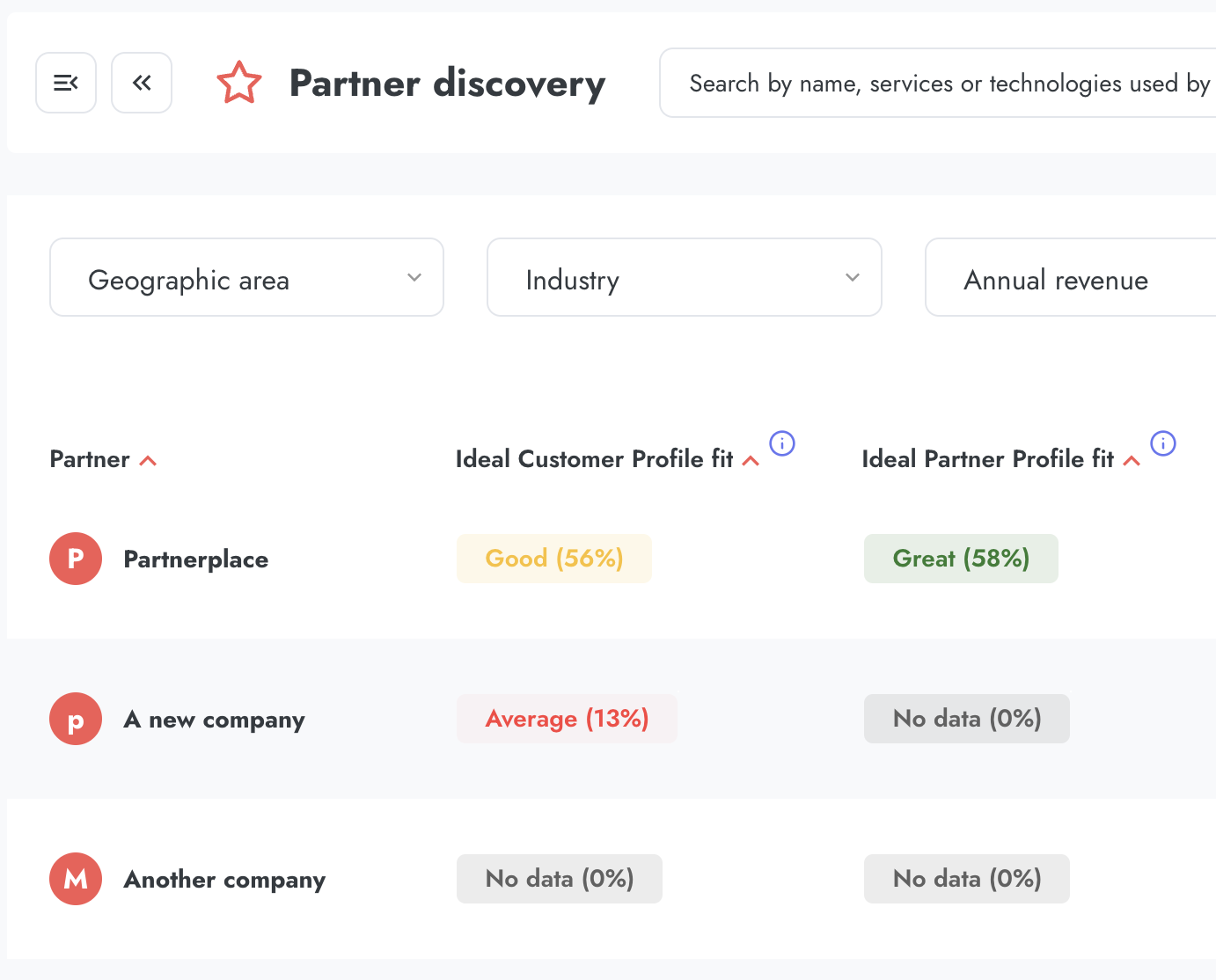
Task: Open the Geographic area dropdown
Action: click(x=246, y=277)
